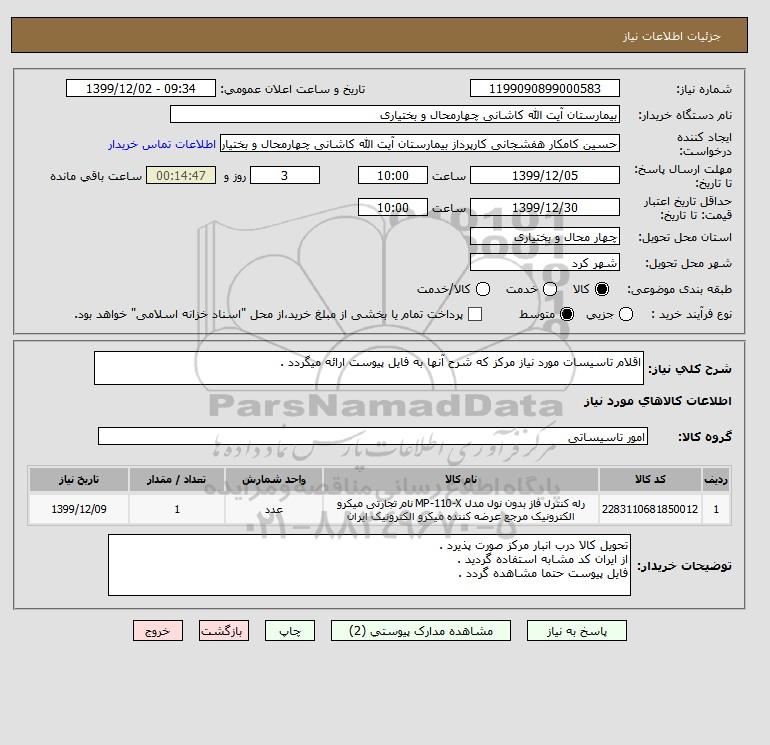Toggle the اسناد خزانه اسلامی payment checkbox

click(475, 314)
